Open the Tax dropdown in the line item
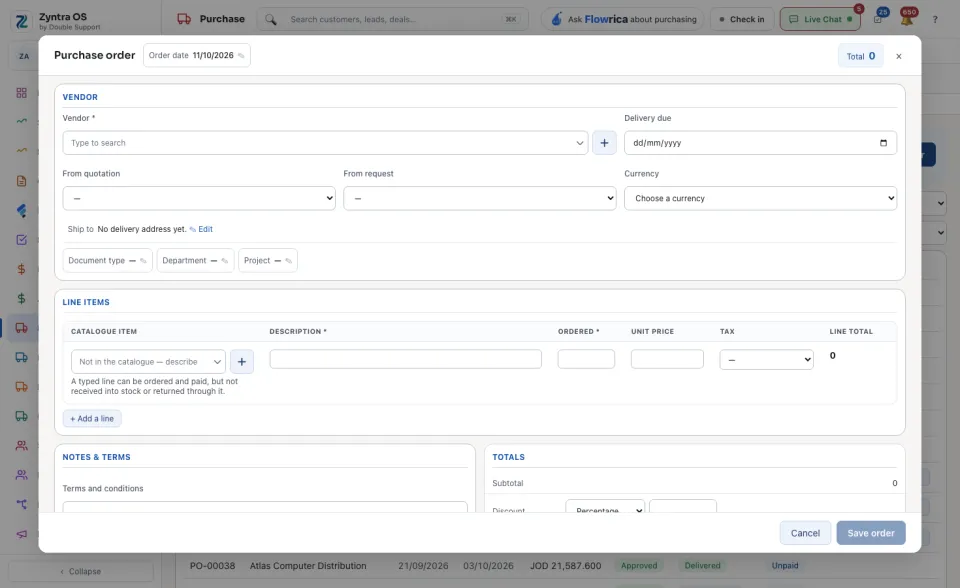 coord(767,360)
